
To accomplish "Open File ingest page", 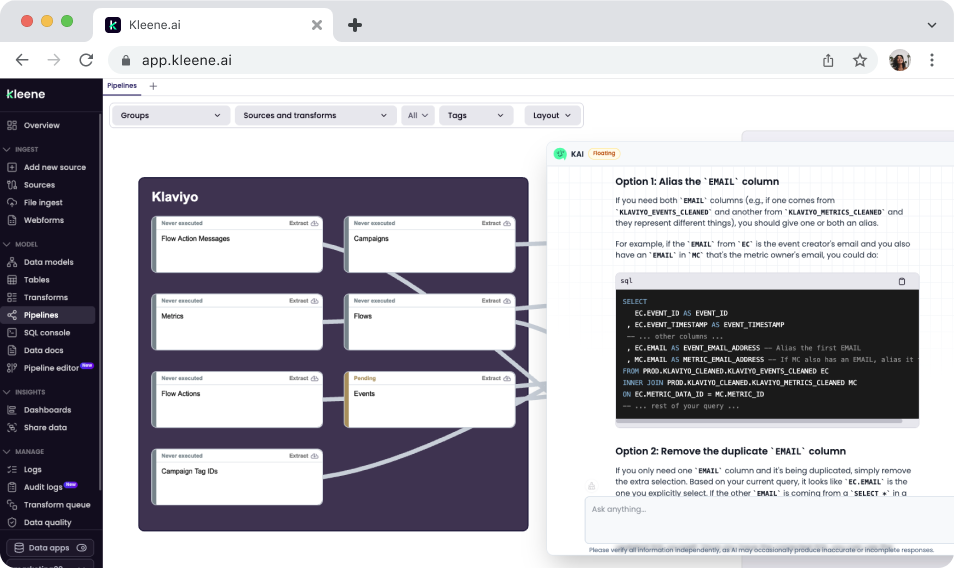I will coord(43,203).
